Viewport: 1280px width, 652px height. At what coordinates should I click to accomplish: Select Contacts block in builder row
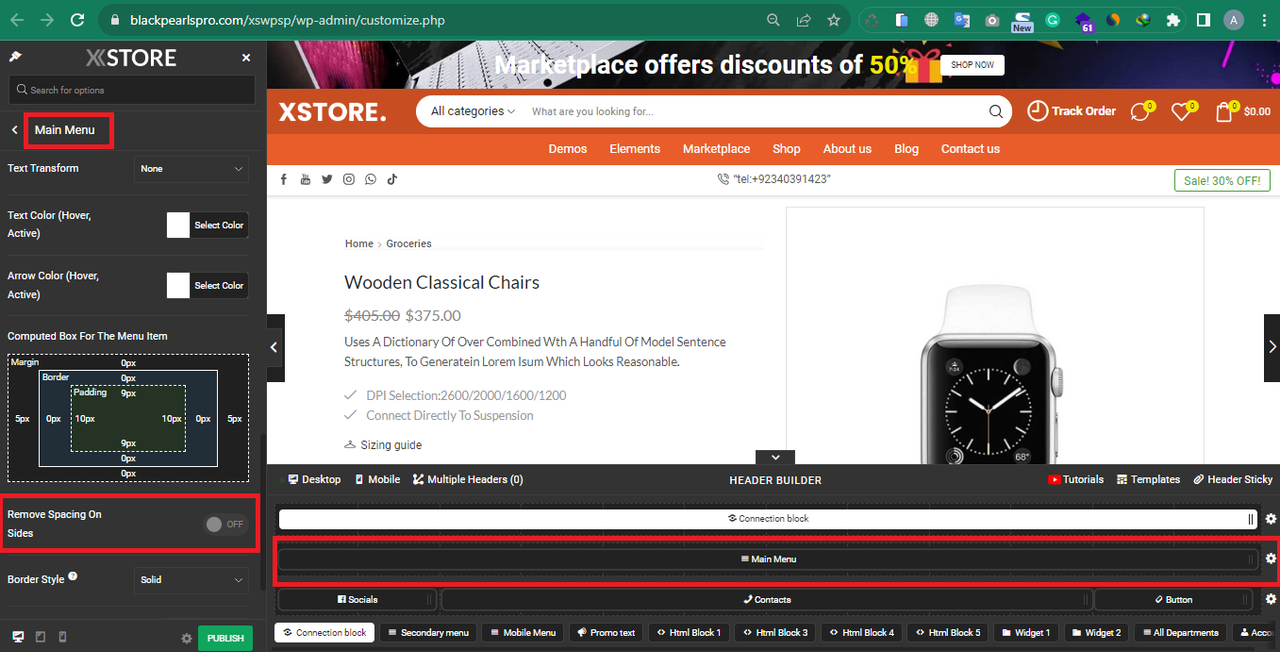(x=767, y=600)
